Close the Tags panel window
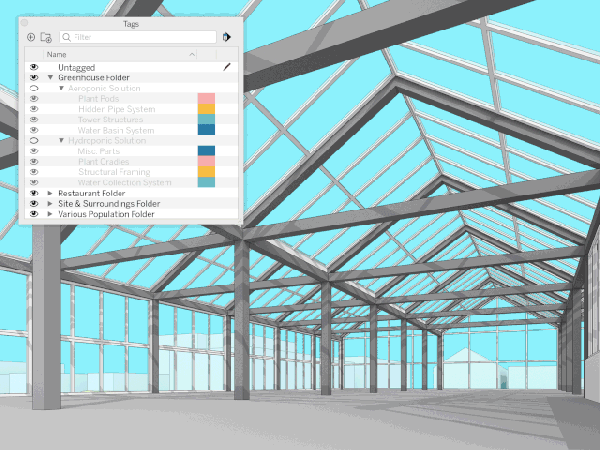This screenshot has width=600, height=450. (x=26, y=21)
